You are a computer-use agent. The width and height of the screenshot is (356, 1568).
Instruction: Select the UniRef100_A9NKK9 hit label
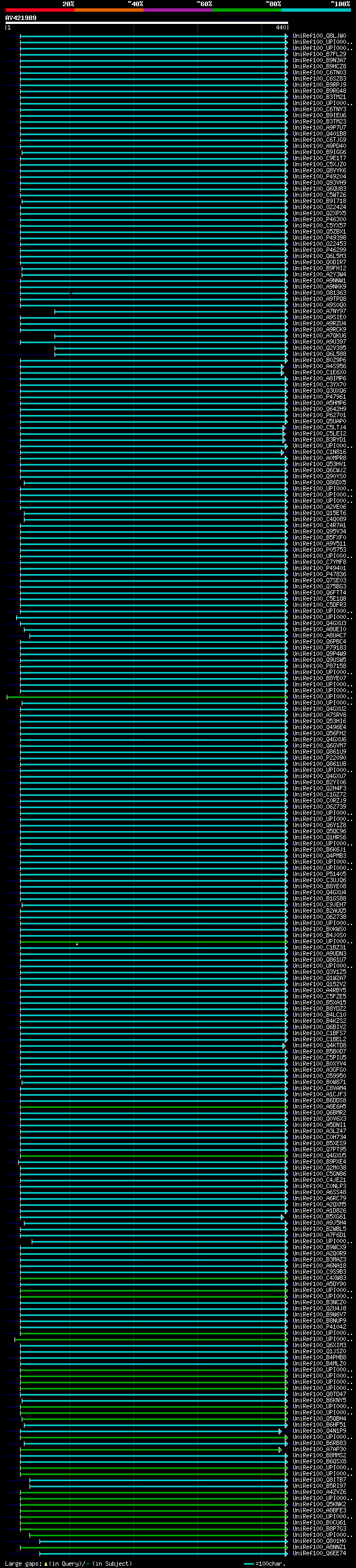point(319,286)
